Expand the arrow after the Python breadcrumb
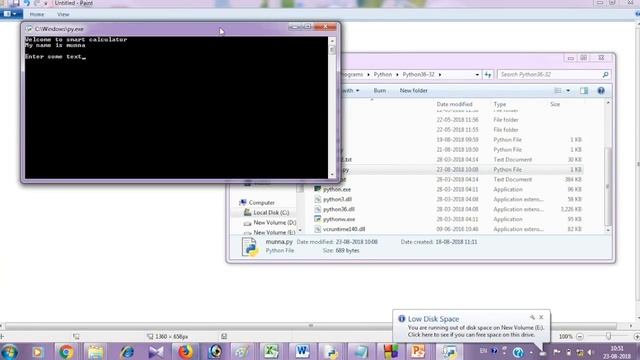This screenshot has width=640, height=360. pos(397,75)
